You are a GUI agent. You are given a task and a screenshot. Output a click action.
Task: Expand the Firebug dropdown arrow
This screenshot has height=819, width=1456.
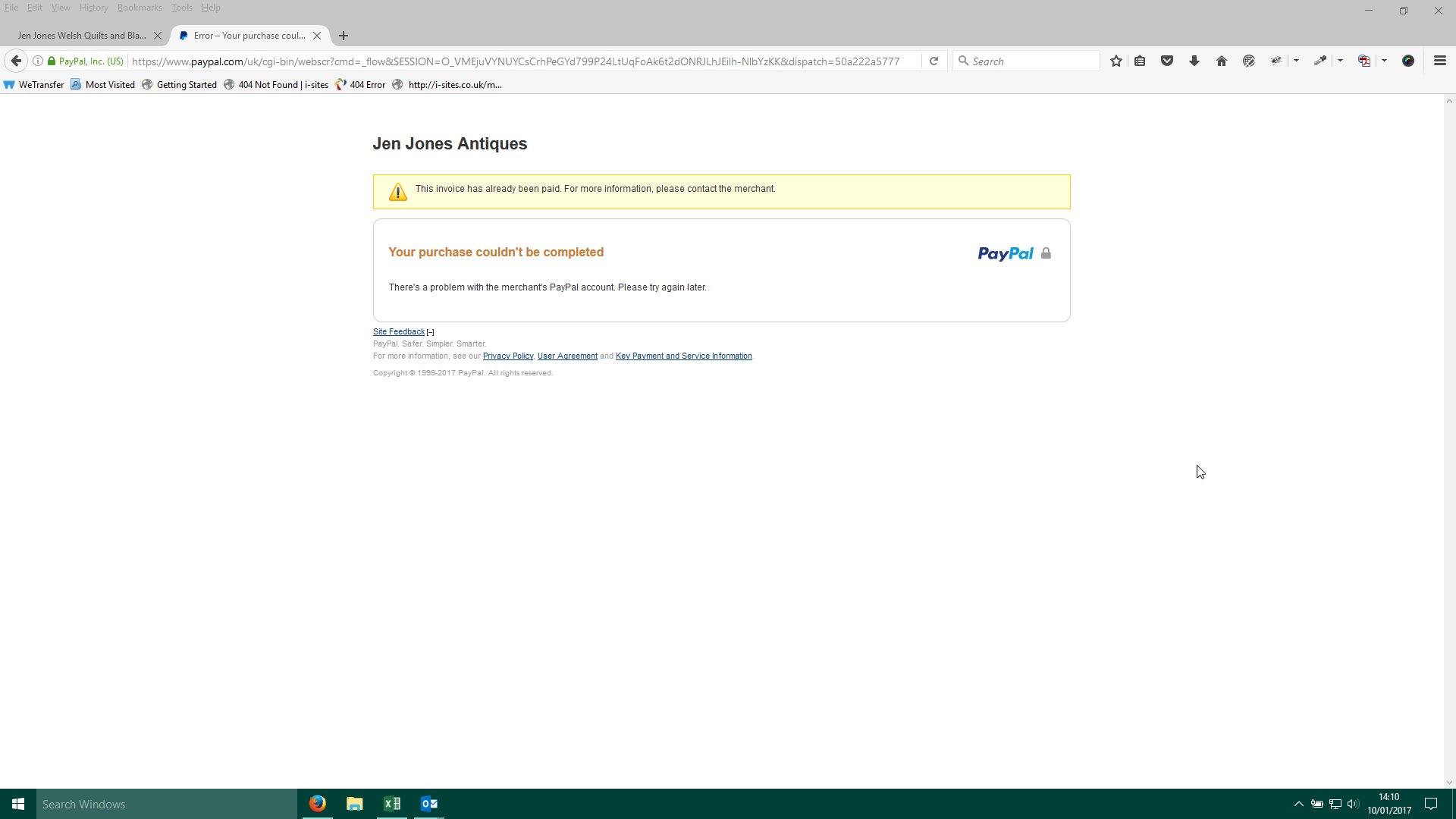[x=1296, y=61]
